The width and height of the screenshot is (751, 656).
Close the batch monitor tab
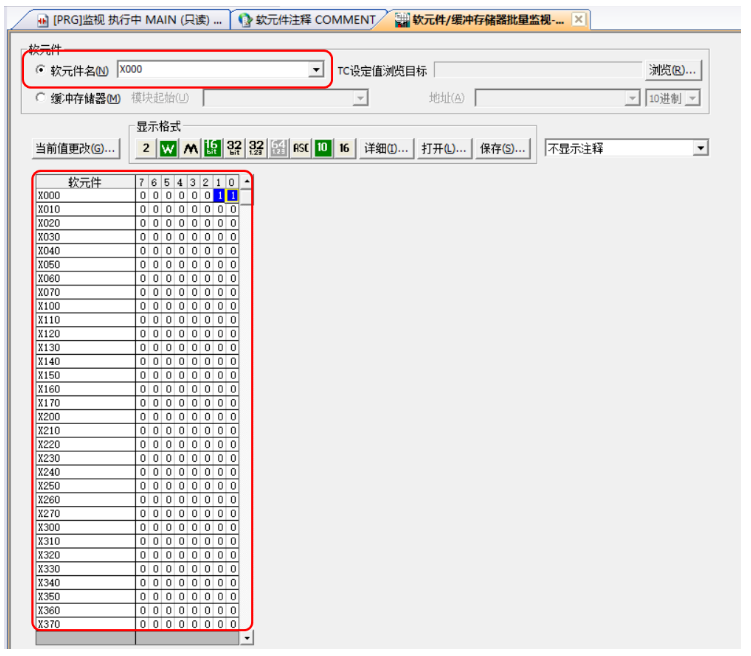click(x=579, y=19)
